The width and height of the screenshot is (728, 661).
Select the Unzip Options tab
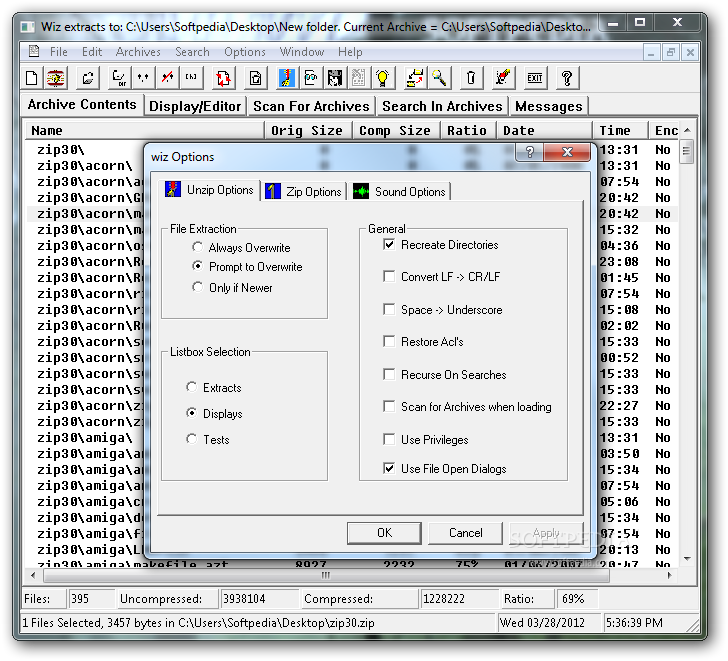point(209,190)
